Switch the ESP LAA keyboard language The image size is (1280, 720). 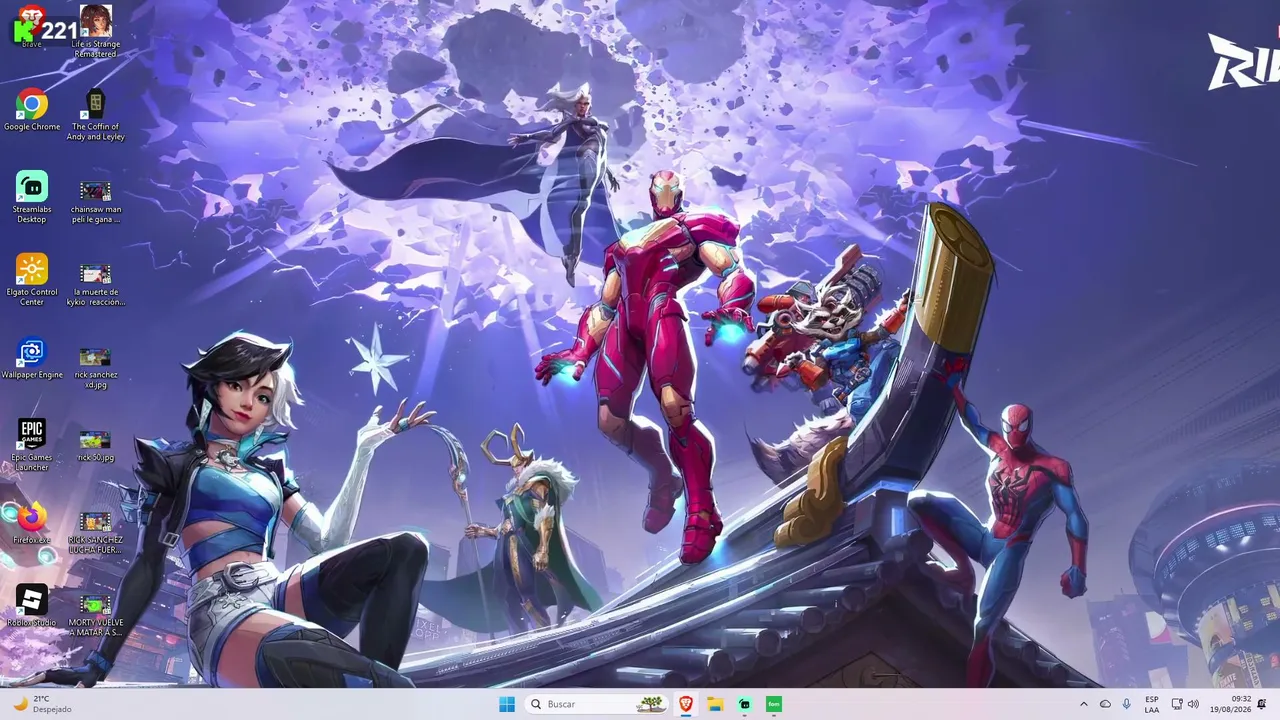click(1152, 704)
